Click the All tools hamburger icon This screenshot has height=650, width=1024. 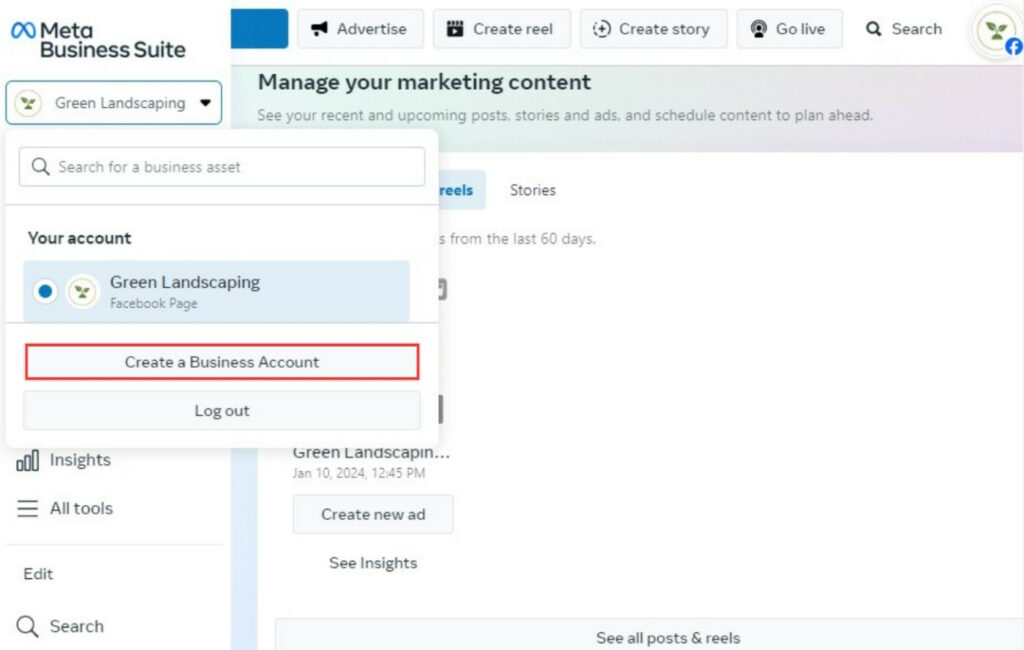click(27, 508)
